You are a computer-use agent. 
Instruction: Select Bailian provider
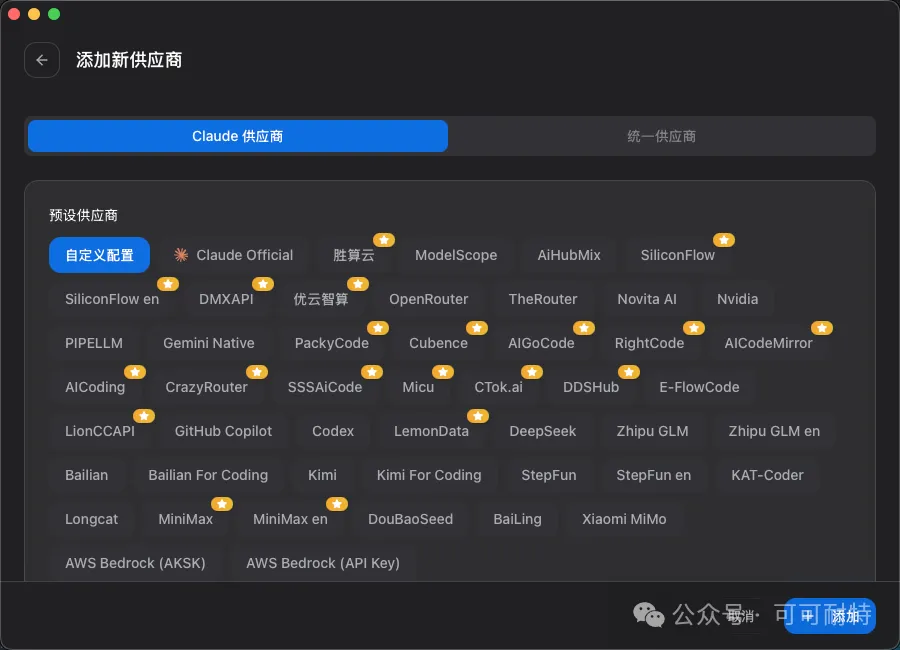click(87, 475)
